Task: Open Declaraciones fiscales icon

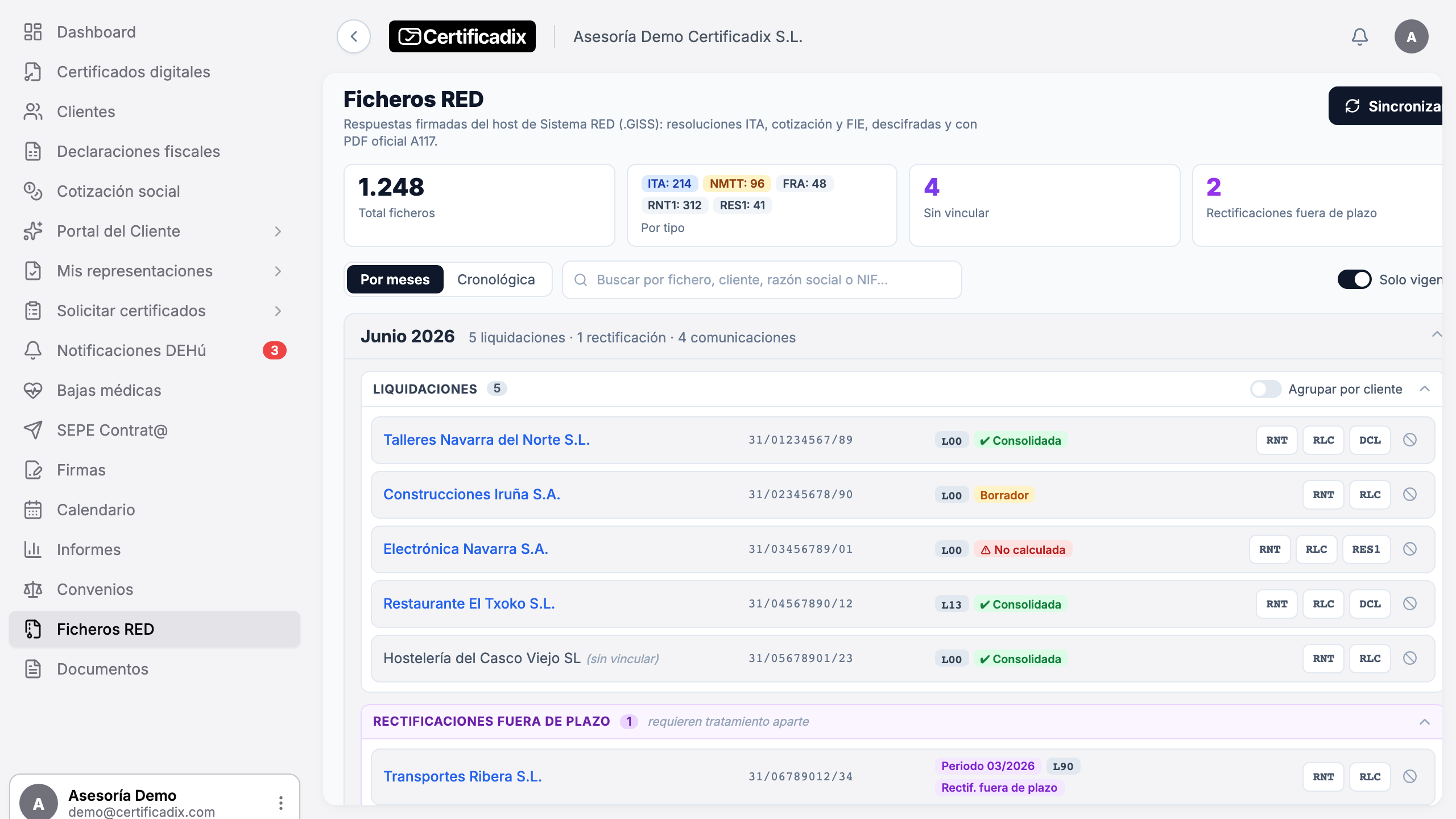Action: click(33, 151)
